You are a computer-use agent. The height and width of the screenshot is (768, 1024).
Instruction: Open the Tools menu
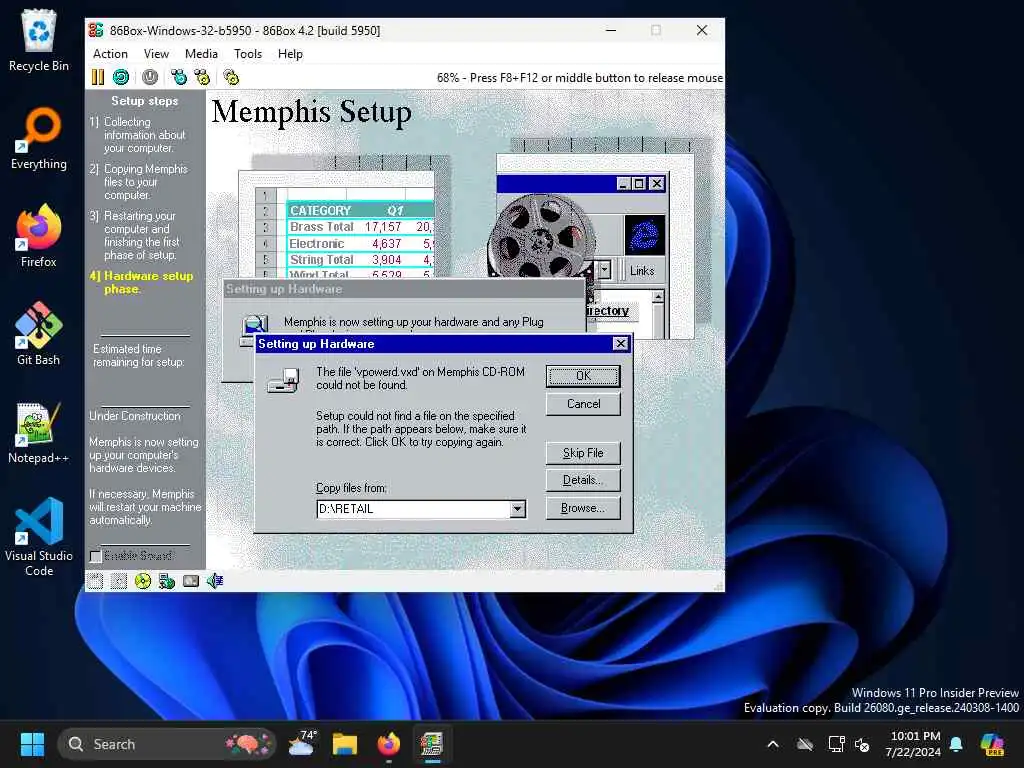[248, 54]
